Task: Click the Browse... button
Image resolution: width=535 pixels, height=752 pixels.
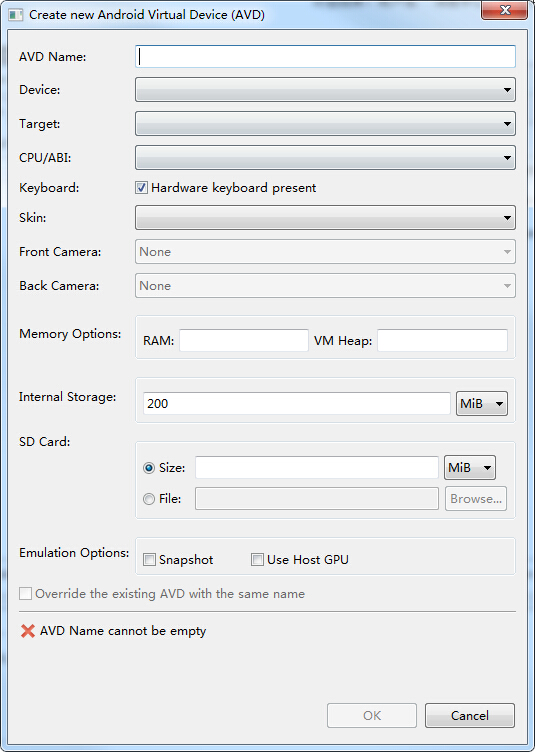Action: pyautogui.click(x=476, y=499)
